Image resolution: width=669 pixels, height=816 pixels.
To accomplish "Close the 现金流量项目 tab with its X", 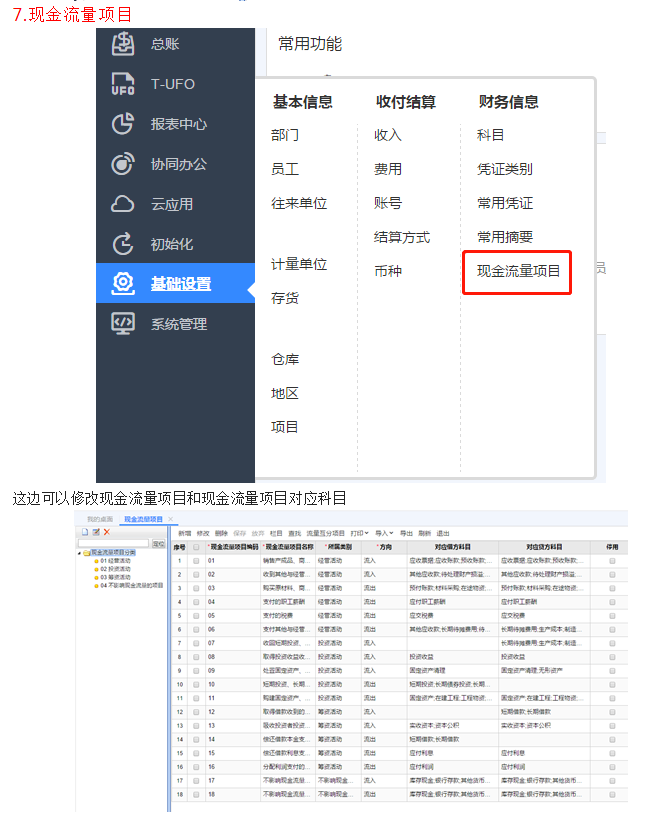I will click(170, 519).
